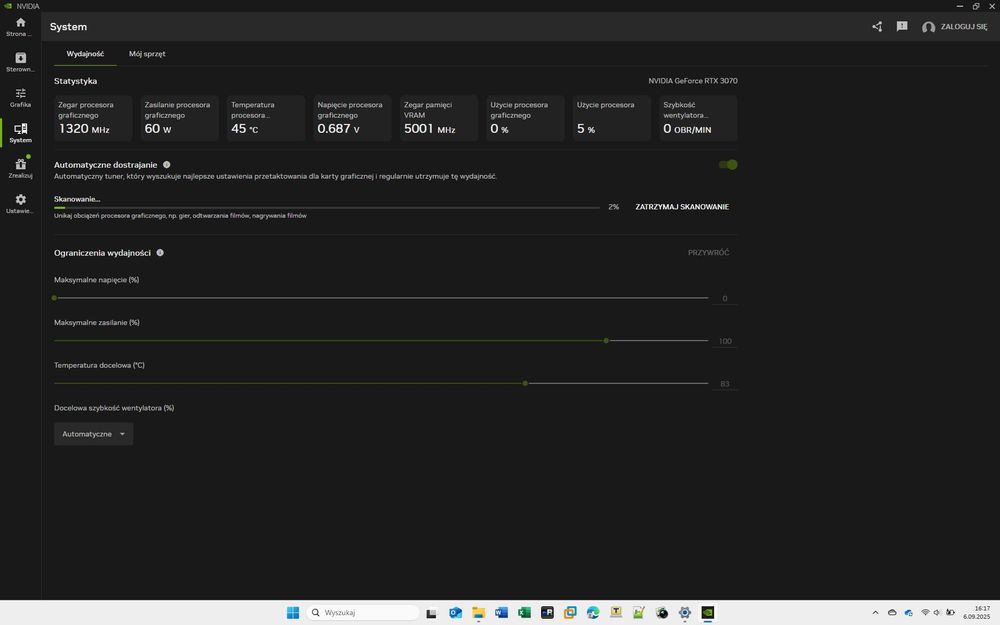Click the Użycie procesora graficznego stat card
This screenshot has height=625, width=1000.
tap(526, 118)
